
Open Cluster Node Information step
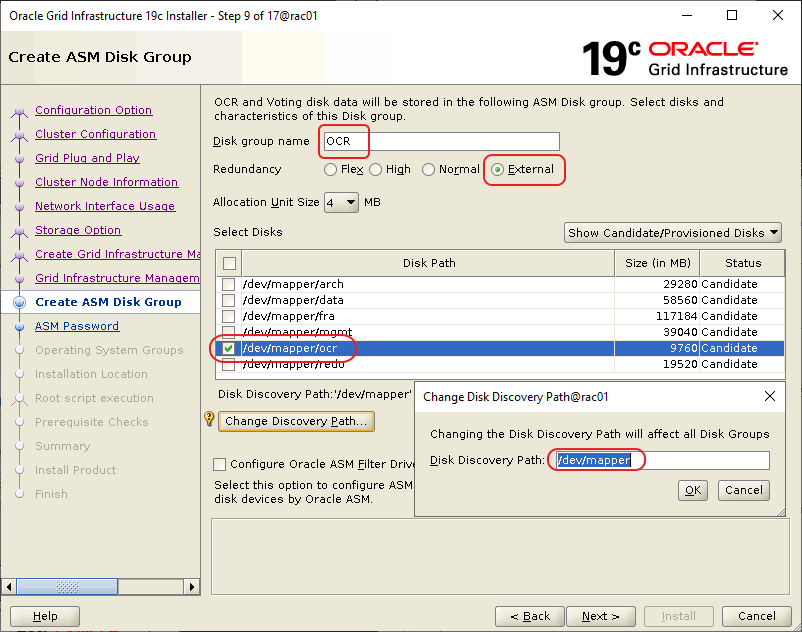click(x=106, y=182)
